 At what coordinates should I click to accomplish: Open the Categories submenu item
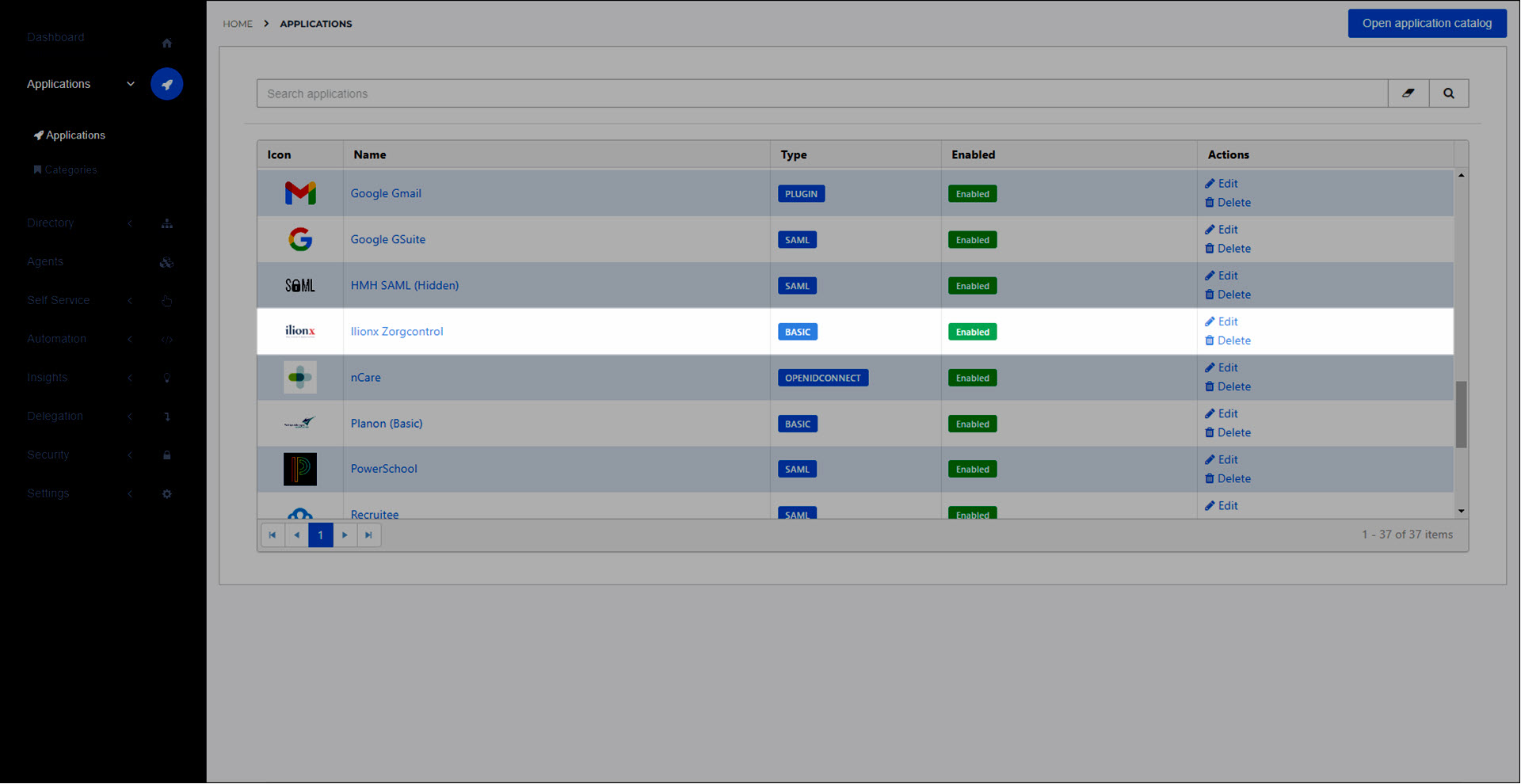pyautogui.click(x=65, y=170)
